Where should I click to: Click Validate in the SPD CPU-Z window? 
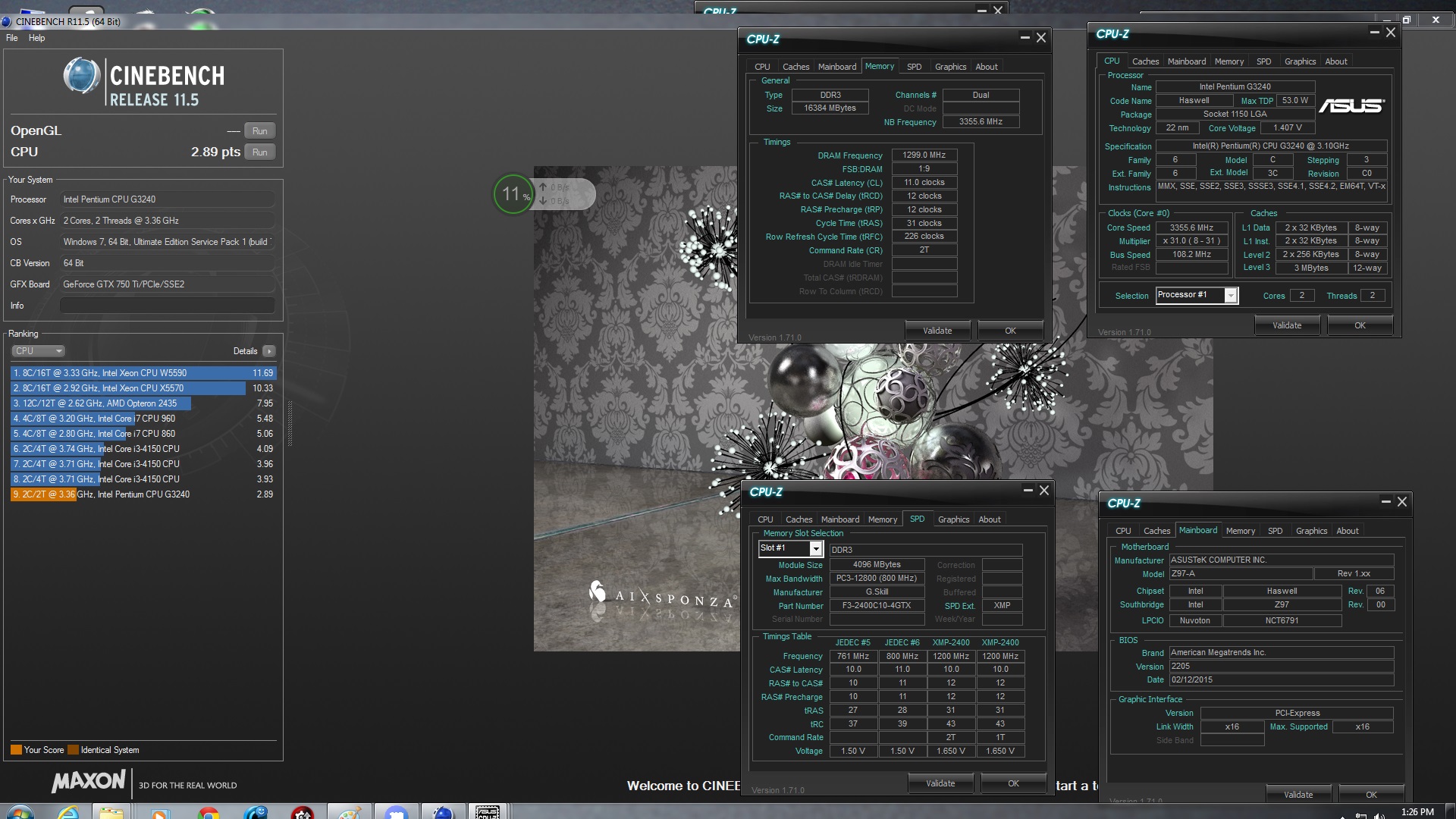point(940,783)
